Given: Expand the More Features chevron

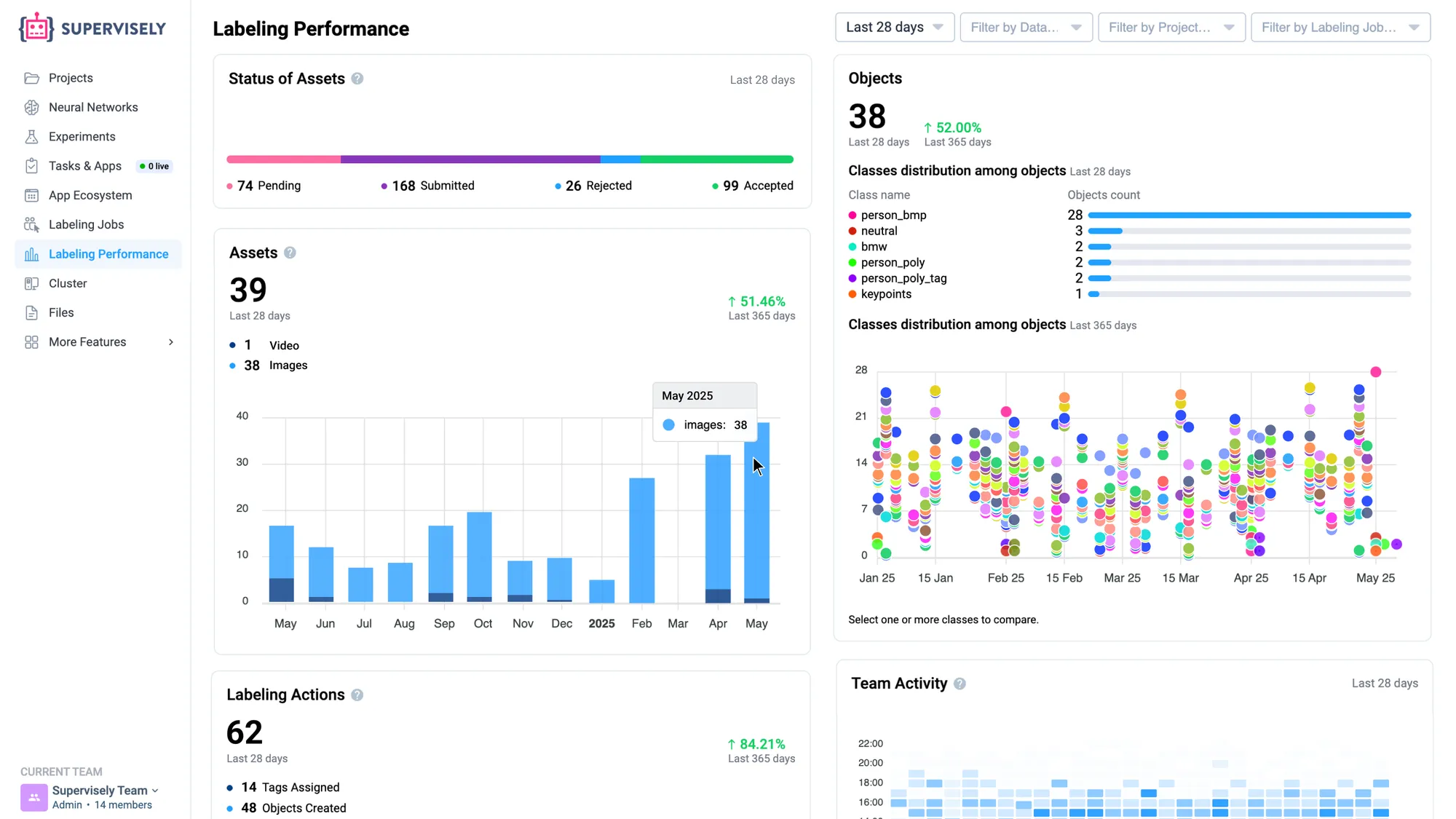Looking at the screenshot, I should [171, 342].
